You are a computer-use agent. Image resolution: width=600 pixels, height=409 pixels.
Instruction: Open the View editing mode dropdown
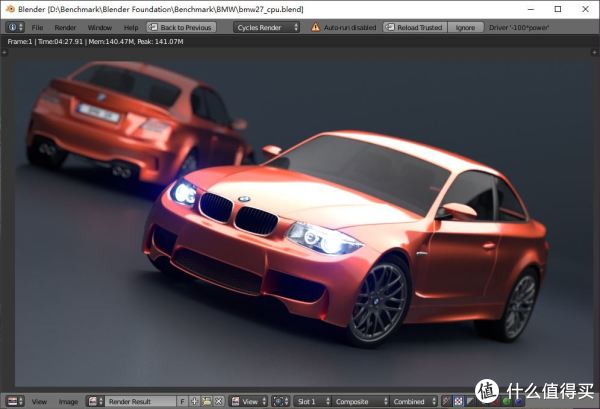click(249, 401)
